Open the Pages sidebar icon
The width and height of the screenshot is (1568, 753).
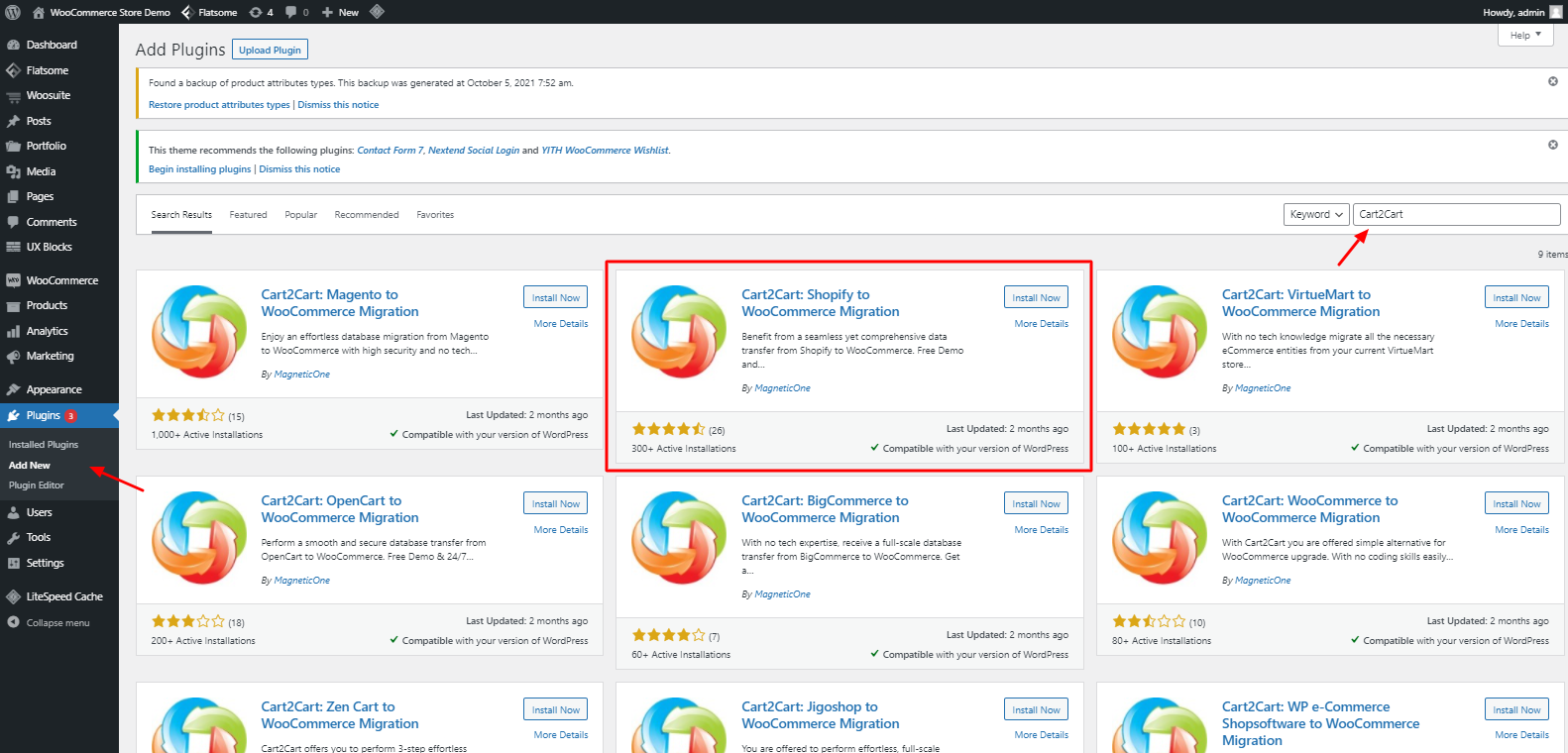point(14,196)
